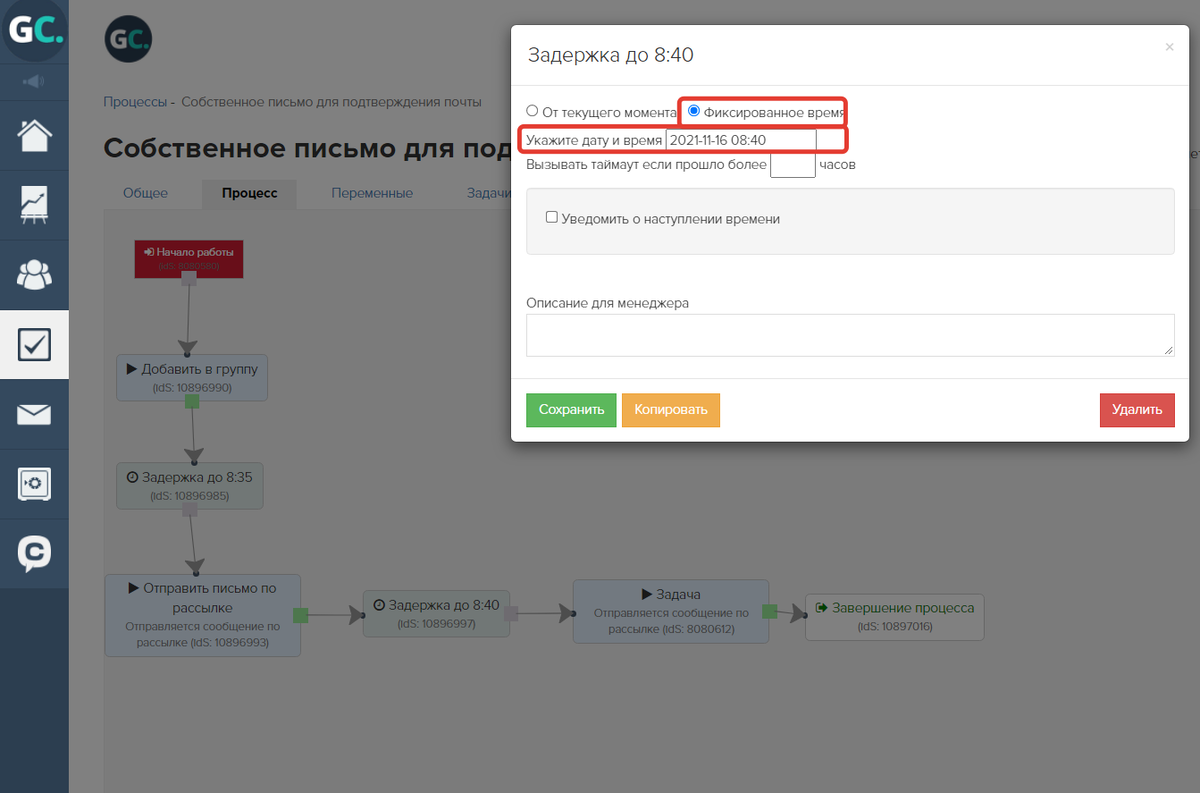
Task: Open the mail envelope icon in the sidebar
Action: pyautogui.click(x=34, y=414)
